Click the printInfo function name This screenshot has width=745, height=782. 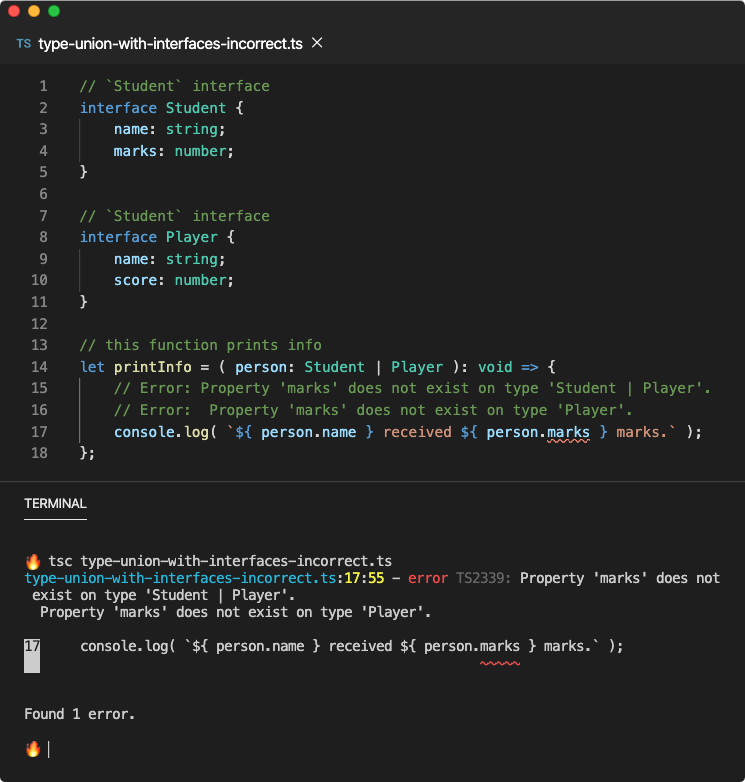click(153, 367)
